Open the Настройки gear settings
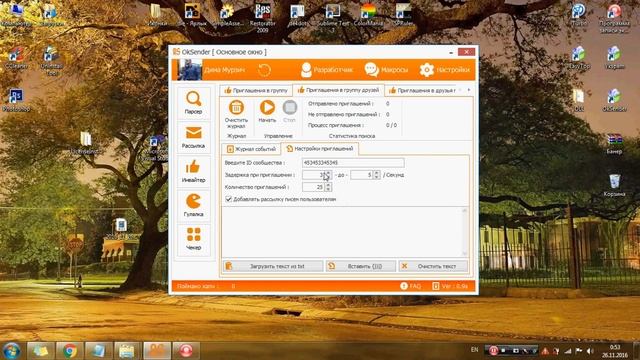 tap(445, 70)
